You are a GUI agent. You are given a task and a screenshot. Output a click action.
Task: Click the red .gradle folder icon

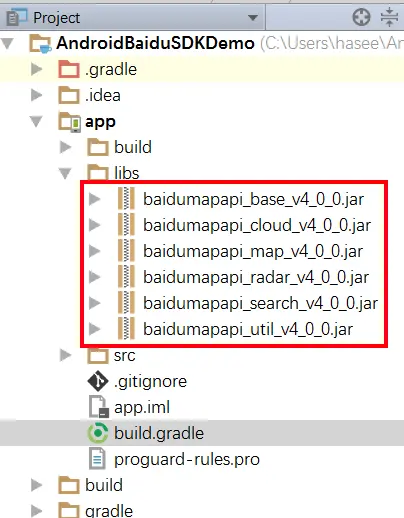69,69
